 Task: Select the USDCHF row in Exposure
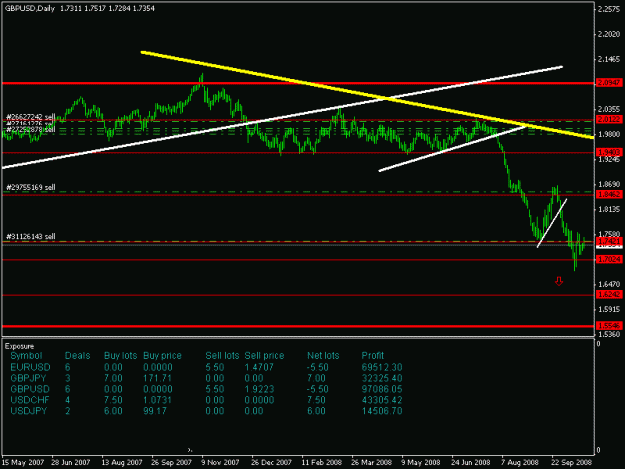click(x=206, y=400)
